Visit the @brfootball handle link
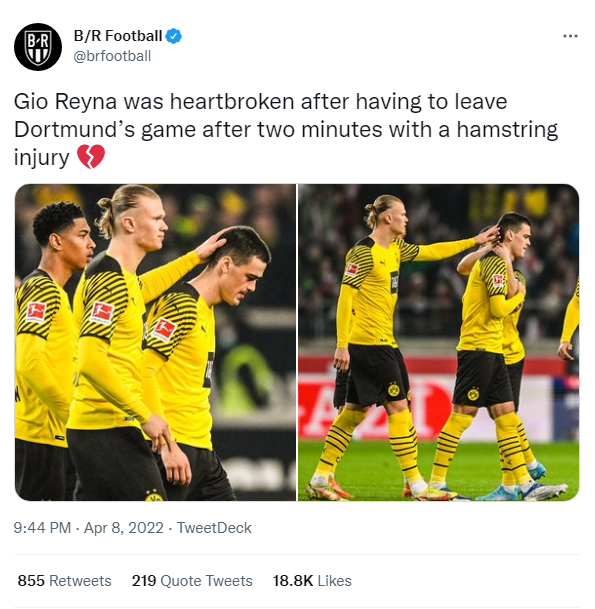 click(x=112, y=56)
